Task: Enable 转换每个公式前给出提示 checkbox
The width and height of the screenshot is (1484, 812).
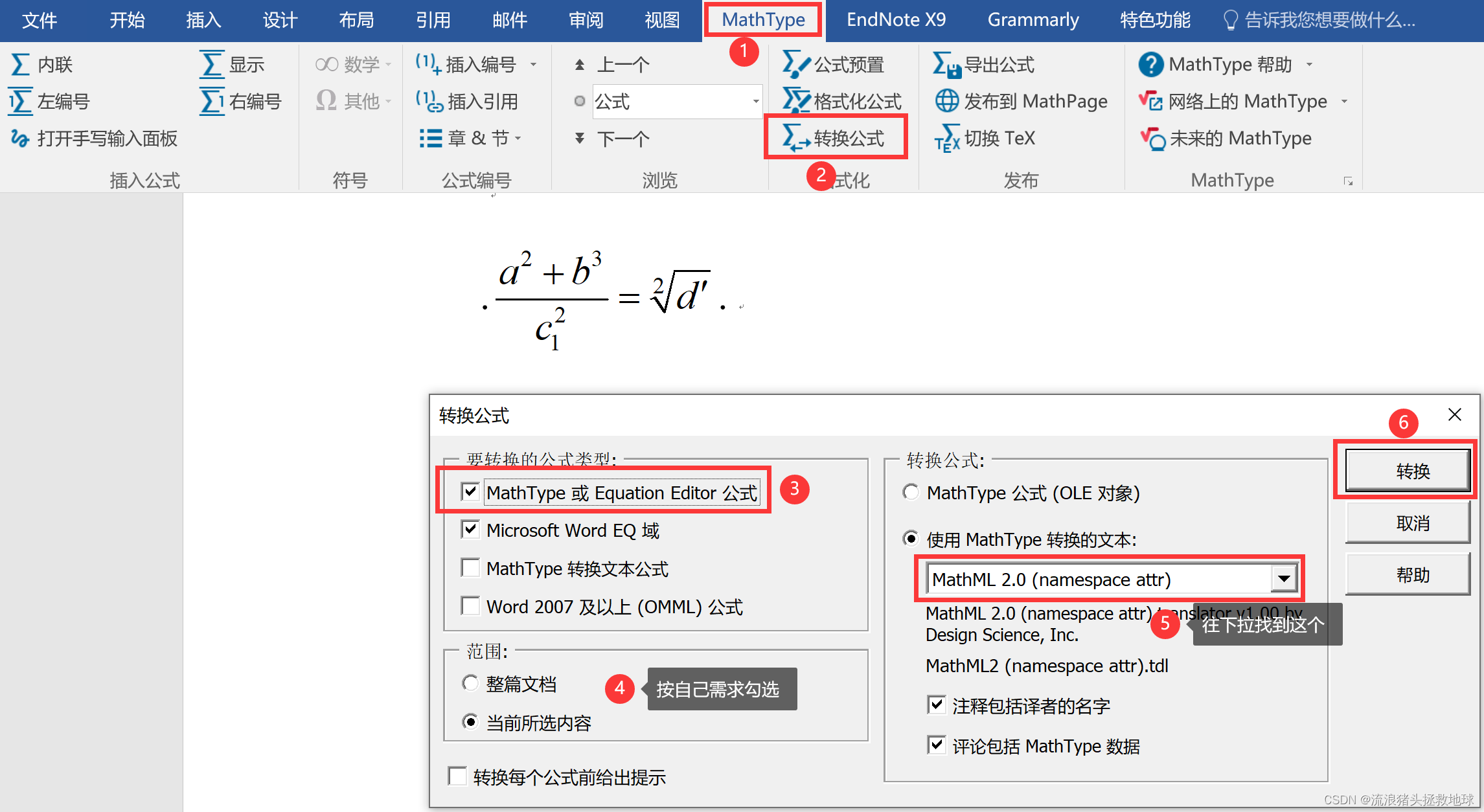Action: (457, 776)
